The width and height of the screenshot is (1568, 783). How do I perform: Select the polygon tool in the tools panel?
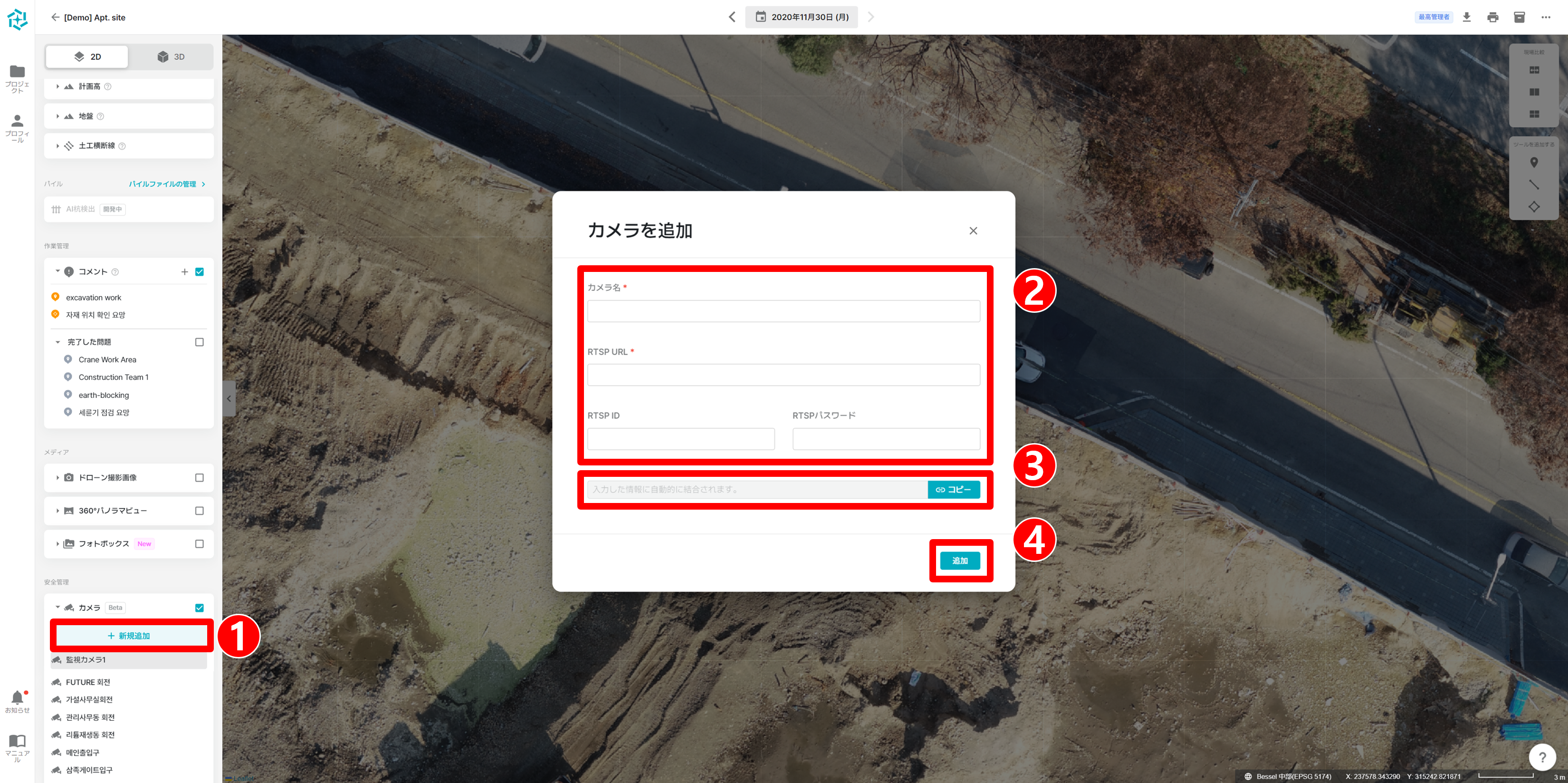pyautogui.click(x=1535, y=206)
